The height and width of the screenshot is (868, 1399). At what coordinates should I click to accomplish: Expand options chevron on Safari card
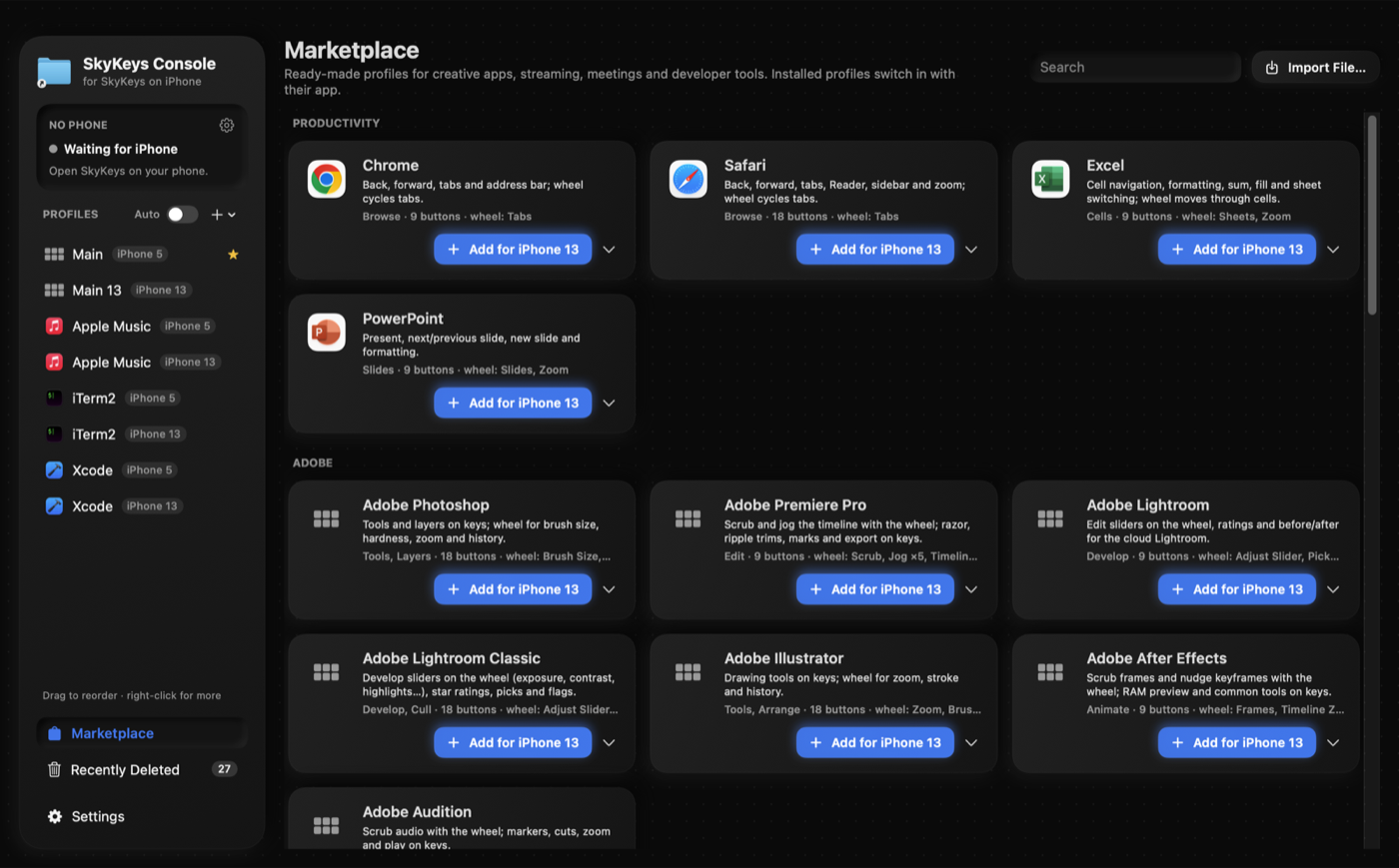(971, 250)
